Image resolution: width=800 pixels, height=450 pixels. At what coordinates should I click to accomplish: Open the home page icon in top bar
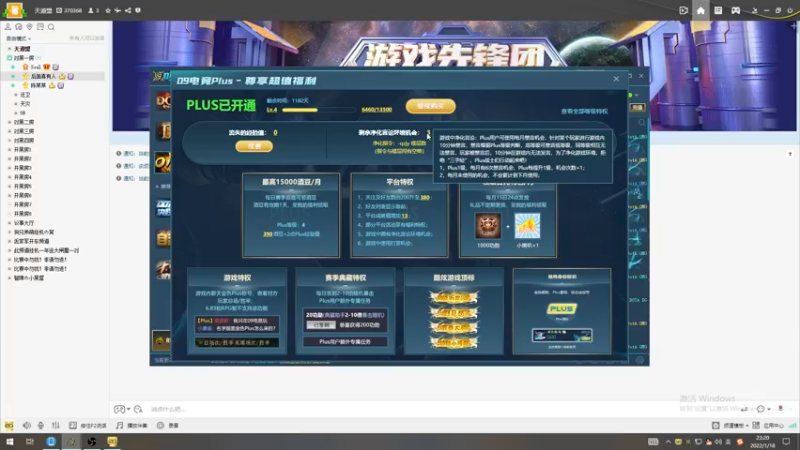click(x=701, y=10)
